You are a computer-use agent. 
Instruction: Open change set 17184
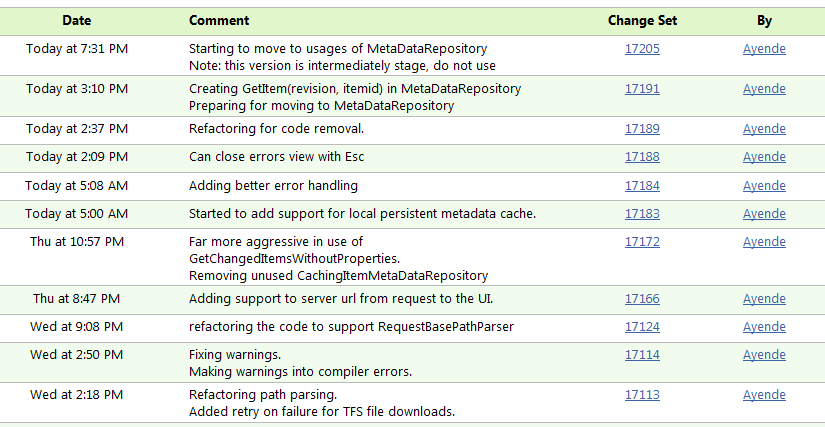(642, 186)
